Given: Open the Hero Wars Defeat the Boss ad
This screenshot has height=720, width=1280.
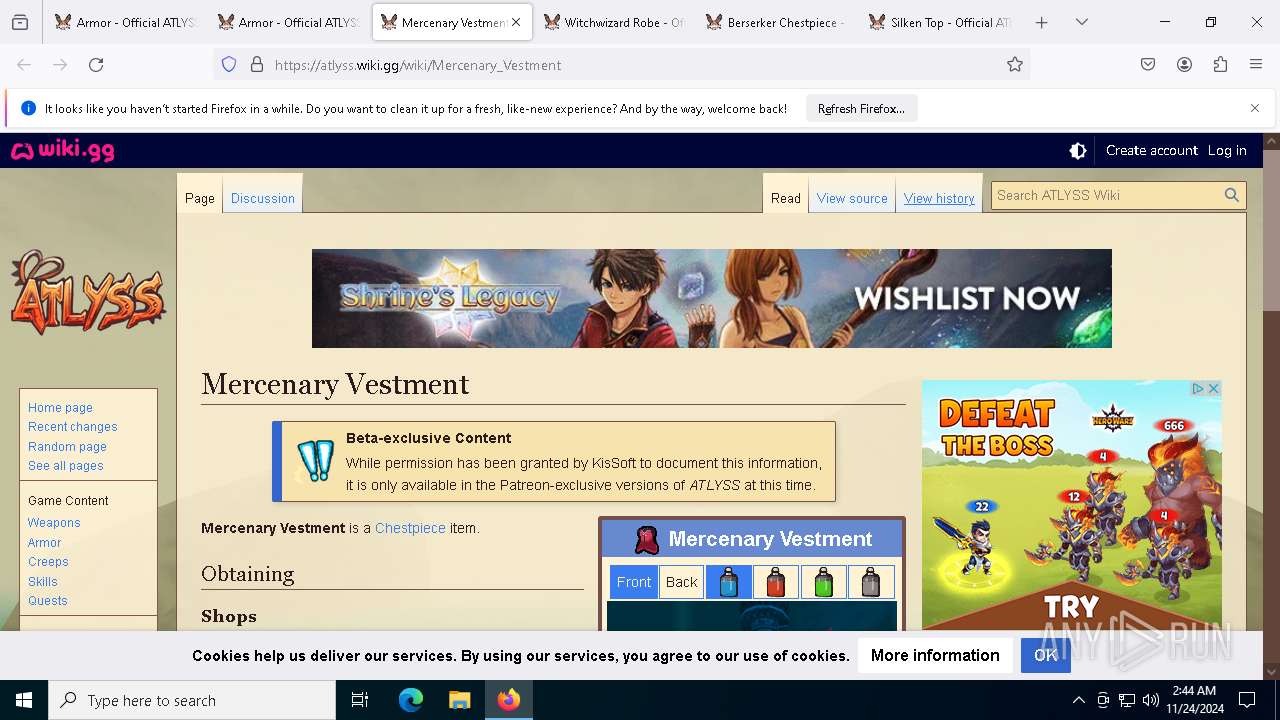Looking at the screenshot, I should point(1072,505).
